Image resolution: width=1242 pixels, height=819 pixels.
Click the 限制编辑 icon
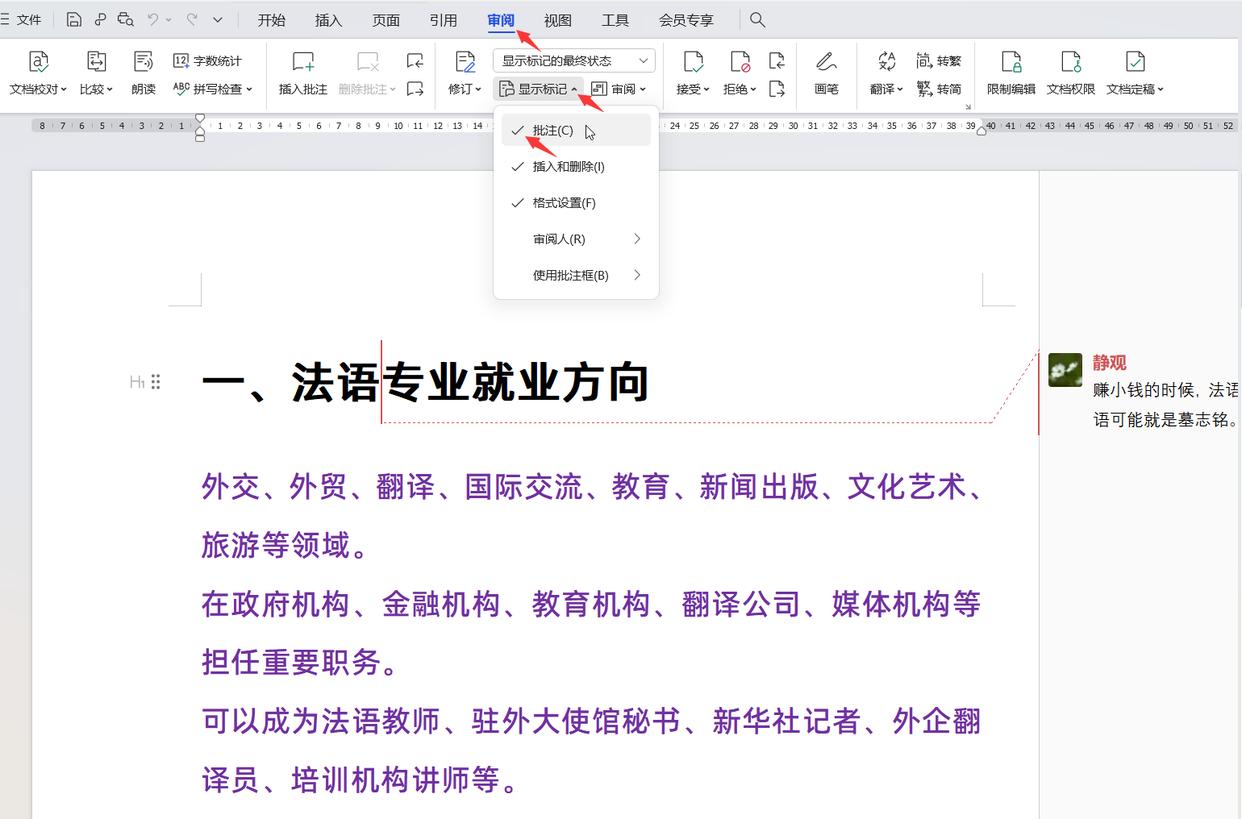pos(1011,62)
